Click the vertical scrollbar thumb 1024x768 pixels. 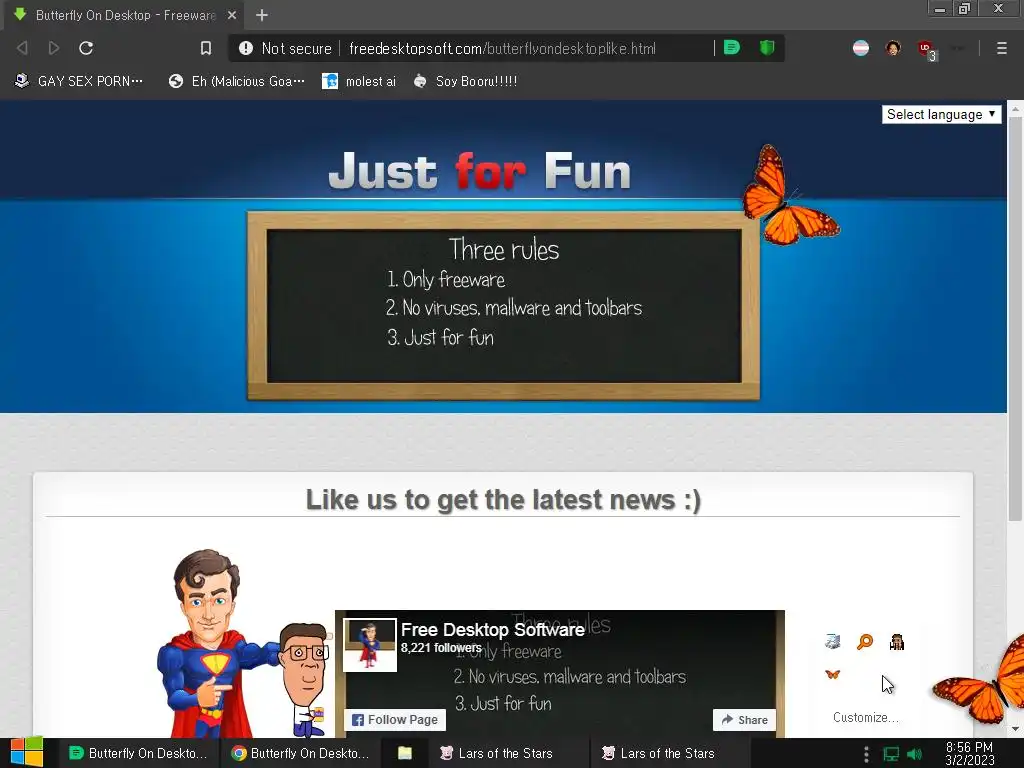[1016, 320]
